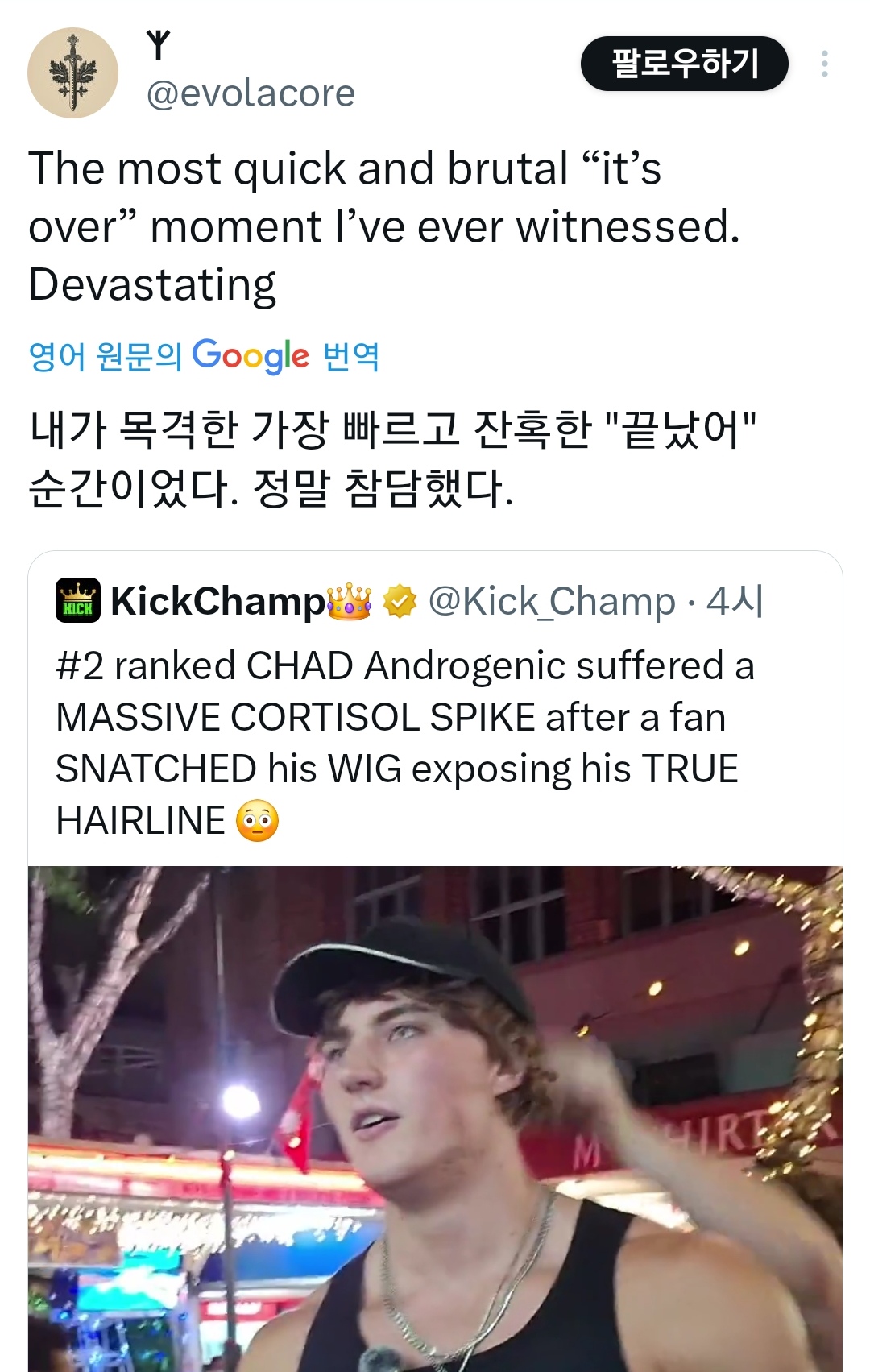The height and width of the screenshot is (1372, 870).
Task: Click the crown emoji beside KickChamp
Action: click(x=350, y=601)
